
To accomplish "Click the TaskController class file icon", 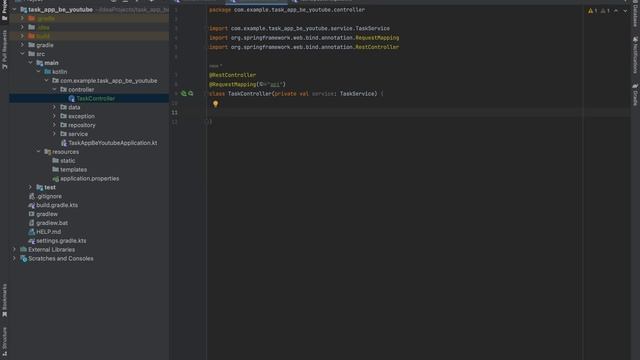I will (71, 98).
